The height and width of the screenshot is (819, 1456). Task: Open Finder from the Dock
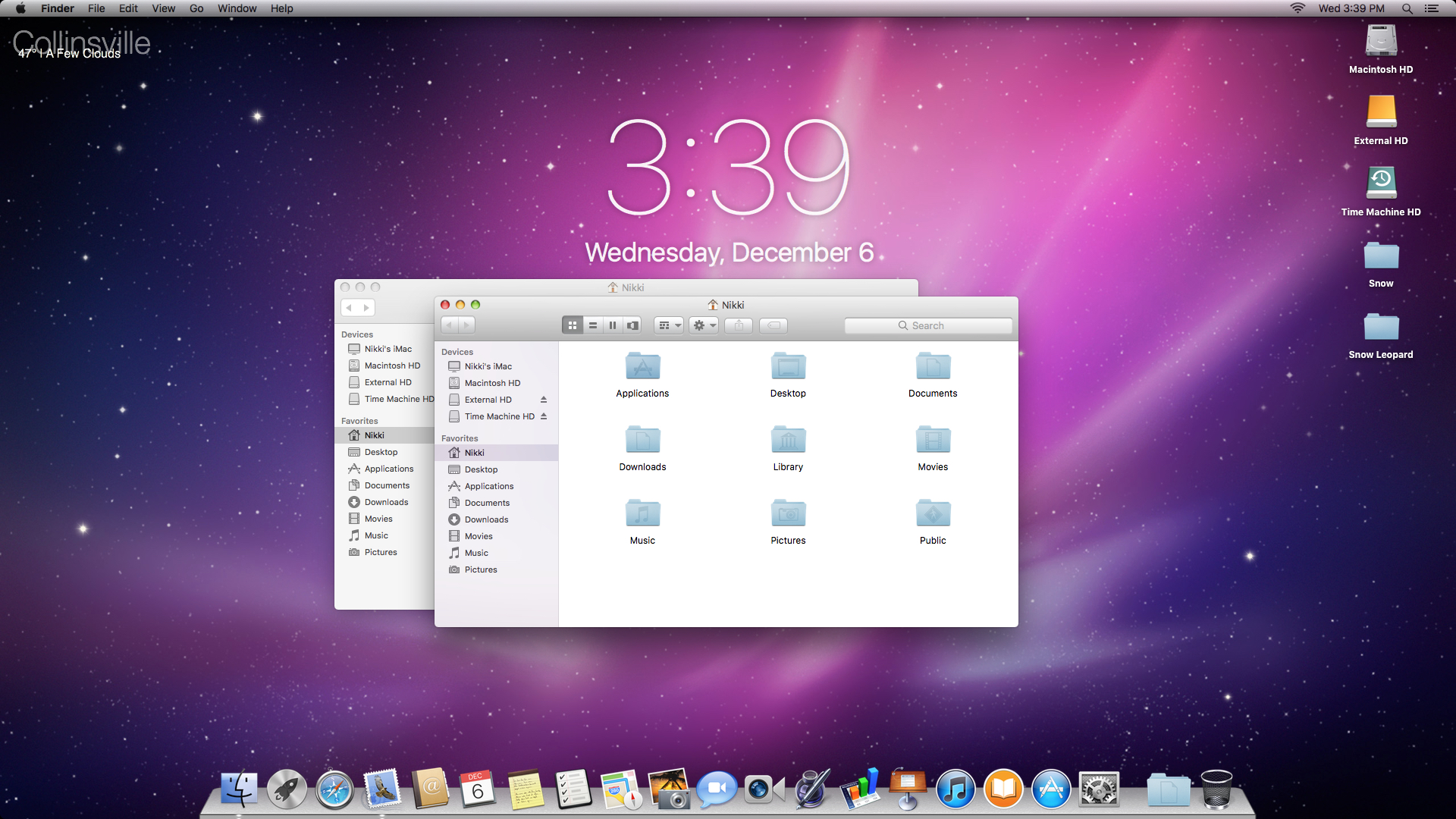click(239, 789)
